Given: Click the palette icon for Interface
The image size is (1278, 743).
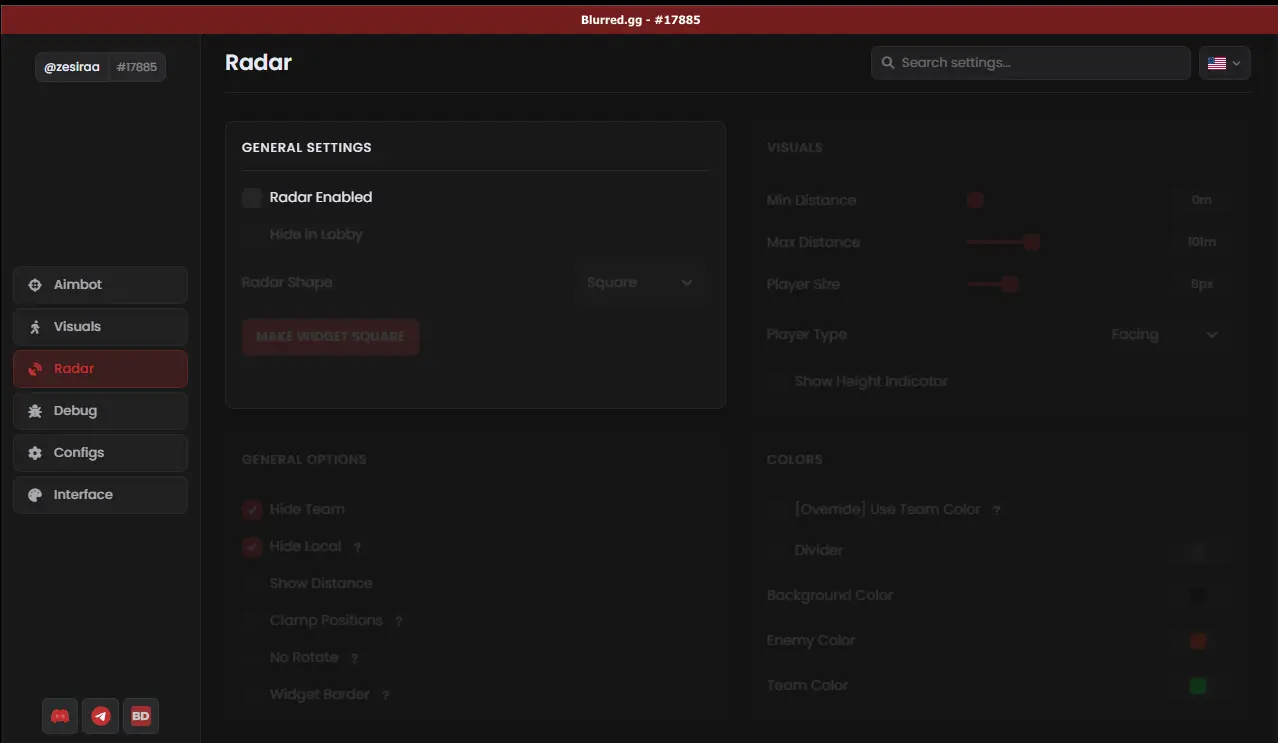Looking at the screenshot, I should pos(35,495).
